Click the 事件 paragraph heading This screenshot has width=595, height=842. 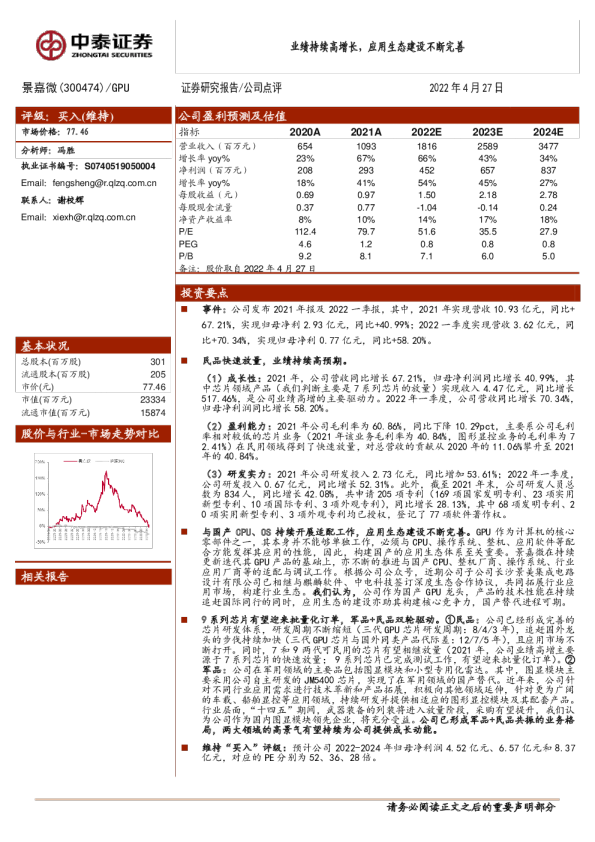click(x=216, y=310)
